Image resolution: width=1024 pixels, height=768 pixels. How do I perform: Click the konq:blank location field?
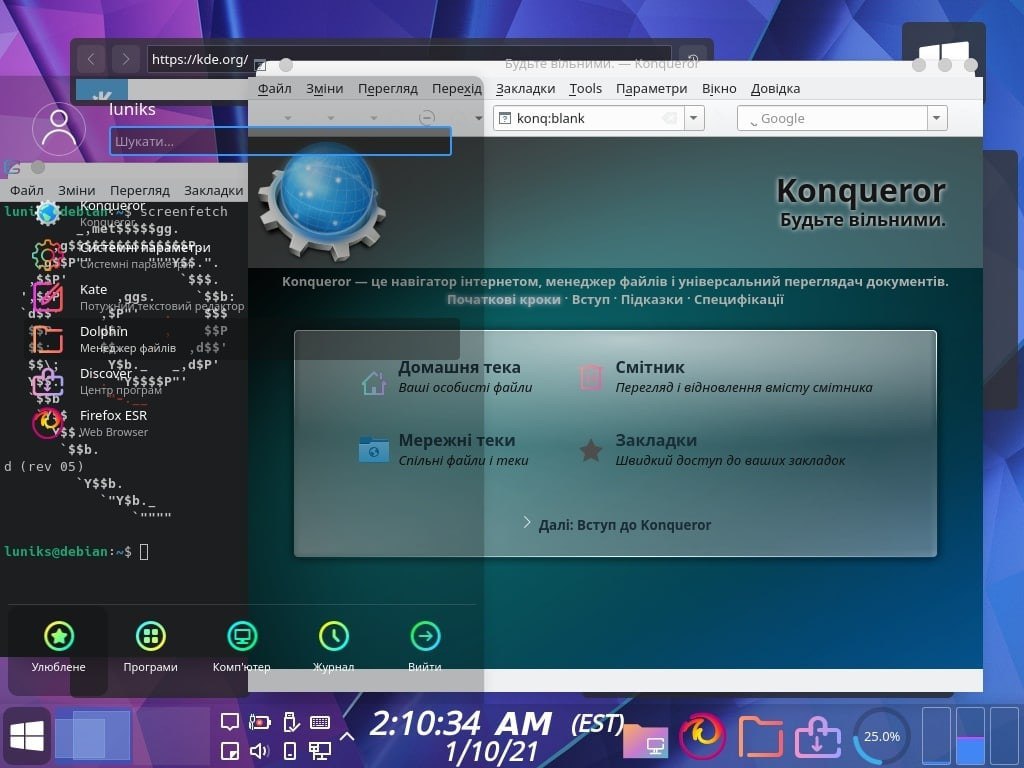pyautogui.click(x=588, y=118)
